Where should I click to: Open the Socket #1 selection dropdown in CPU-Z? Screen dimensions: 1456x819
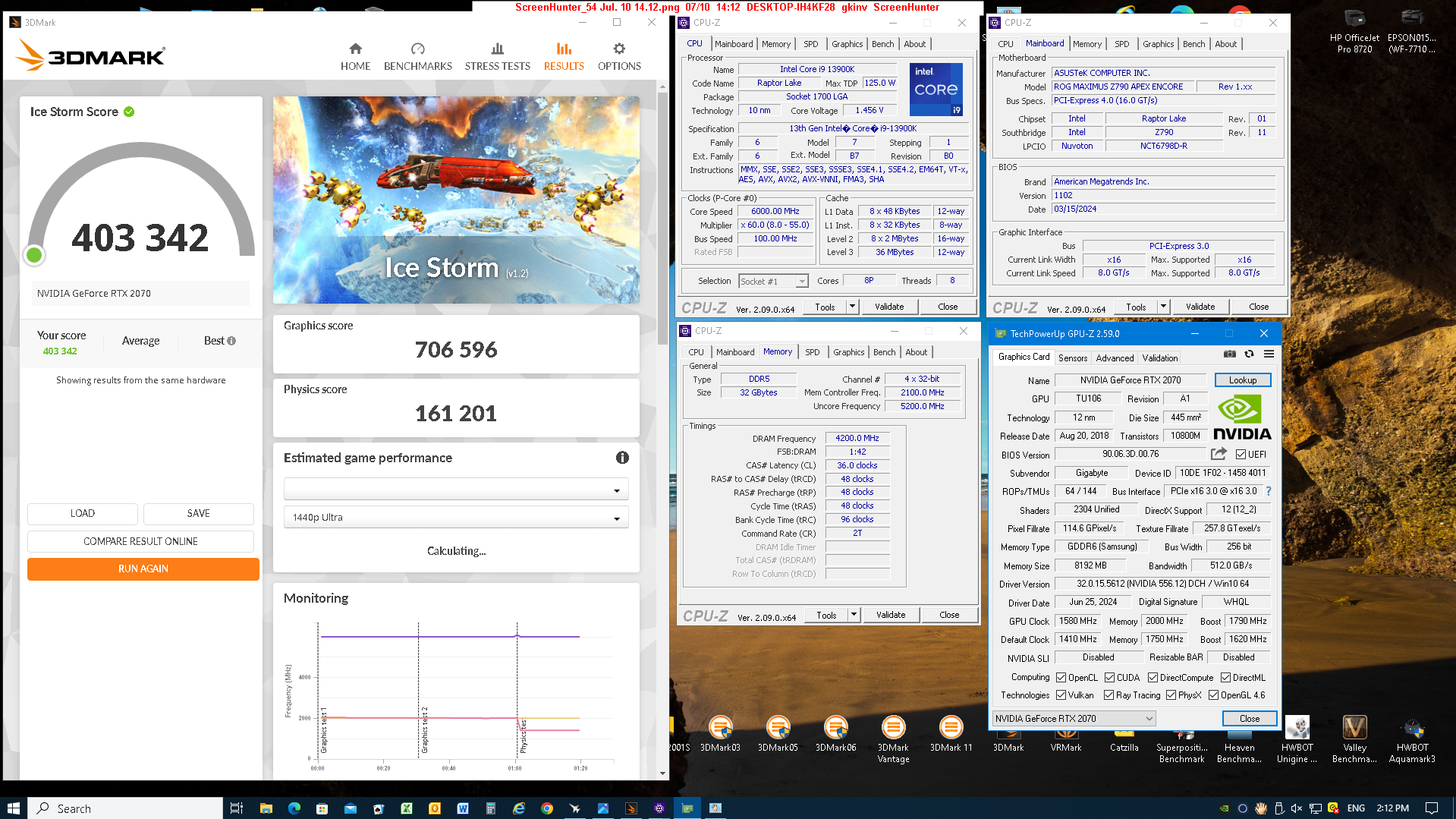coord(773,281)
